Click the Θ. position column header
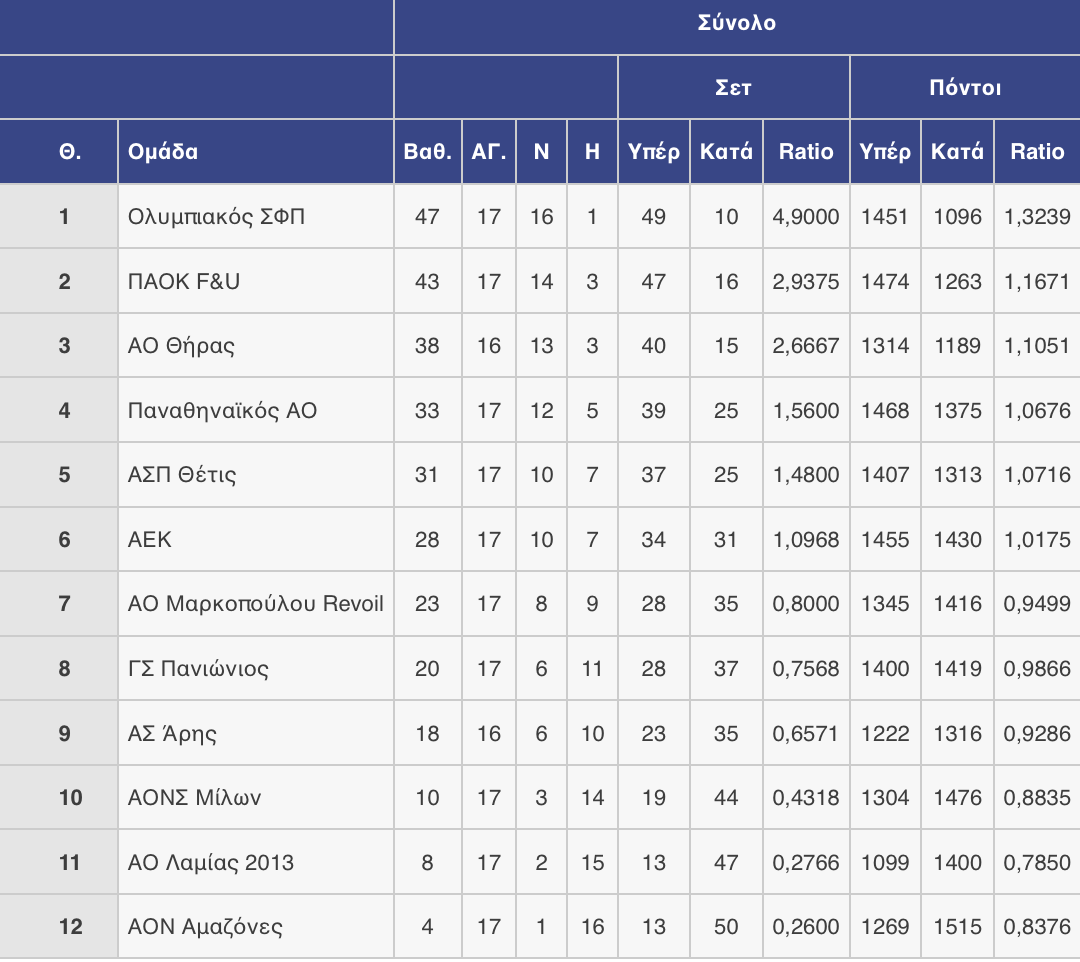 tap(70, 151)
